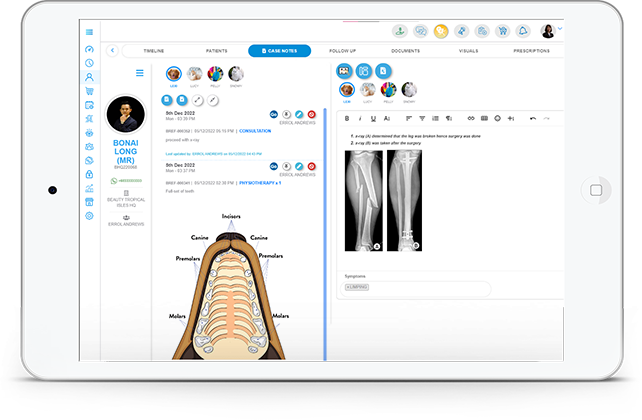Screen dimensions: 642x420
Task: Expand the dropdown arrow beside profile avatar
Action: [x=560, y=29]
